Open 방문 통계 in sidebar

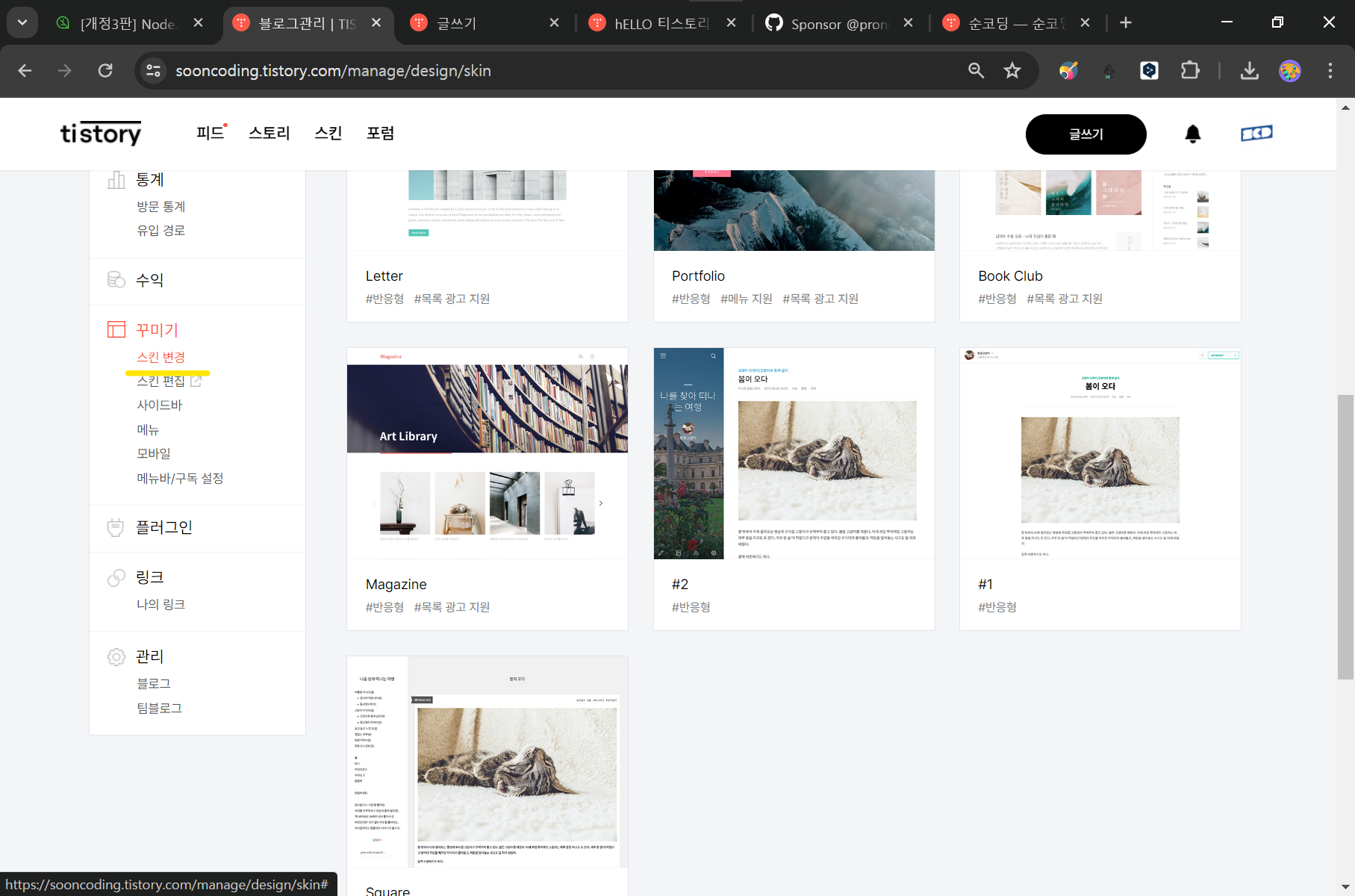tap(161, 206)
